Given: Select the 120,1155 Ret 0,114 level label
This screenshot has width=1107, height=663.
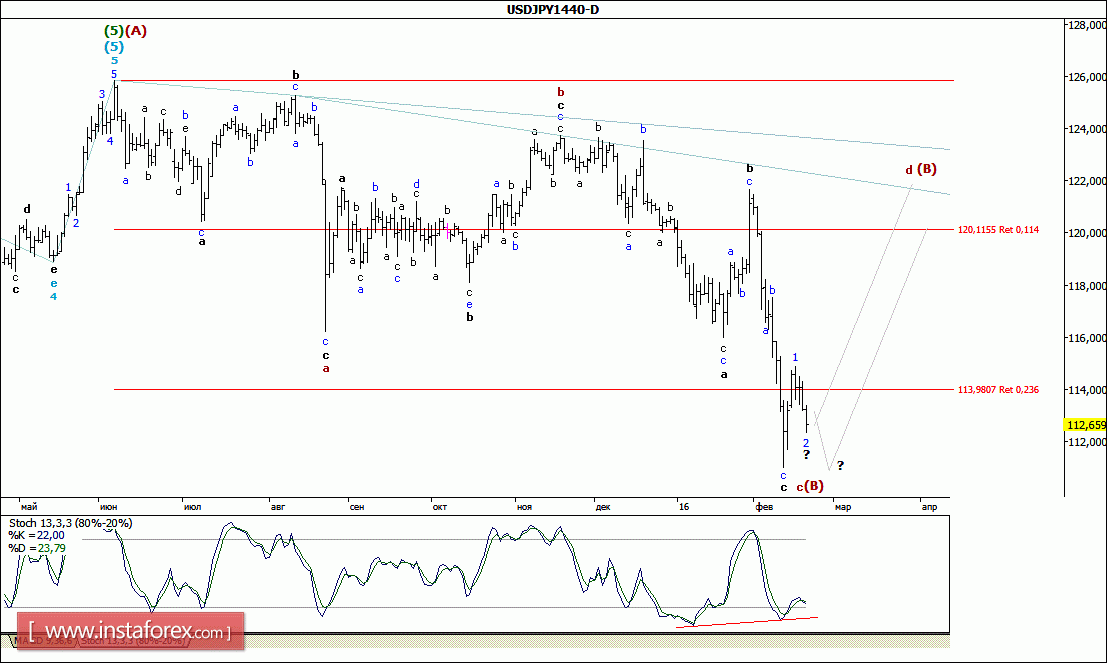Looking at the screenshot, I should (x=998, y=229).
